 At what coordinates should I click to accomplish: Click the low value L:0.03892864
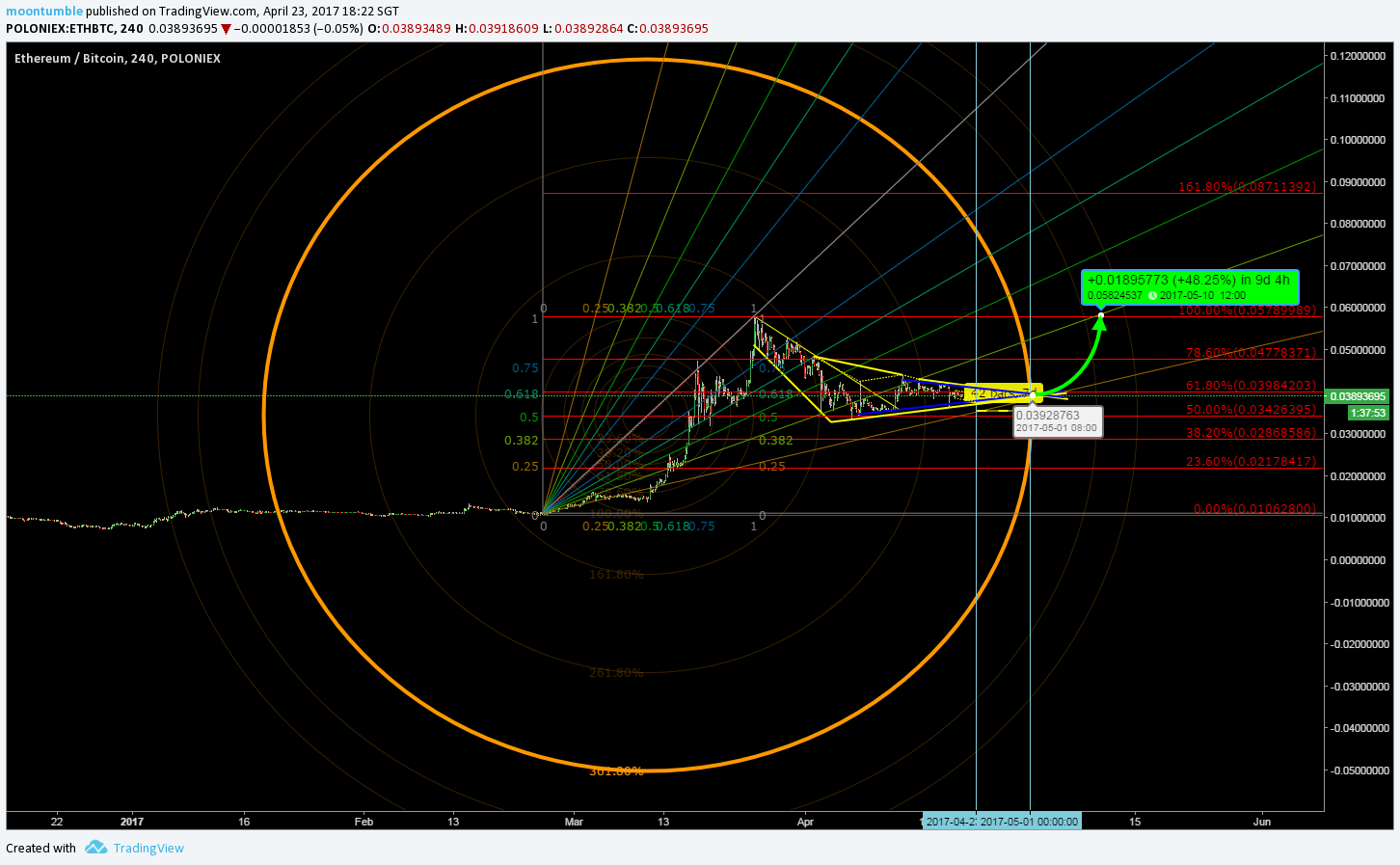click(x=582, y=29)
